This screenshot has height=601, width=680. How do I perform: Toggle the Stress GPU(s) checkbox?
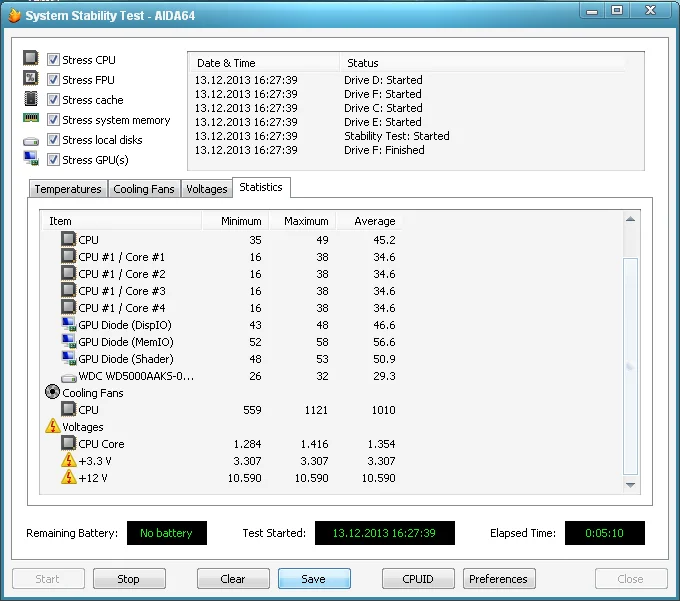pyautogui.click(x=53, y=160)
